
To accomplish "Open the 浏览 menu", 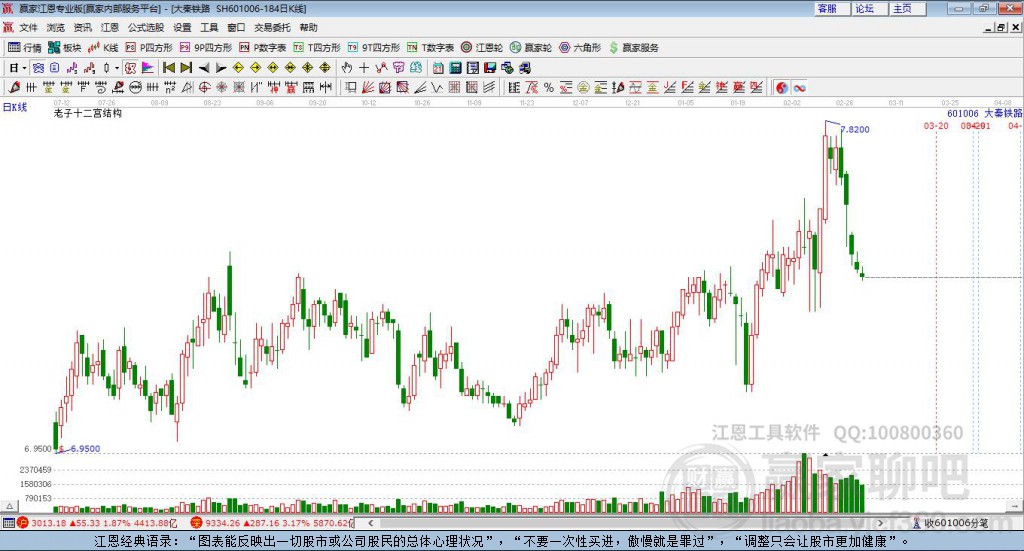I will (56, 27).
